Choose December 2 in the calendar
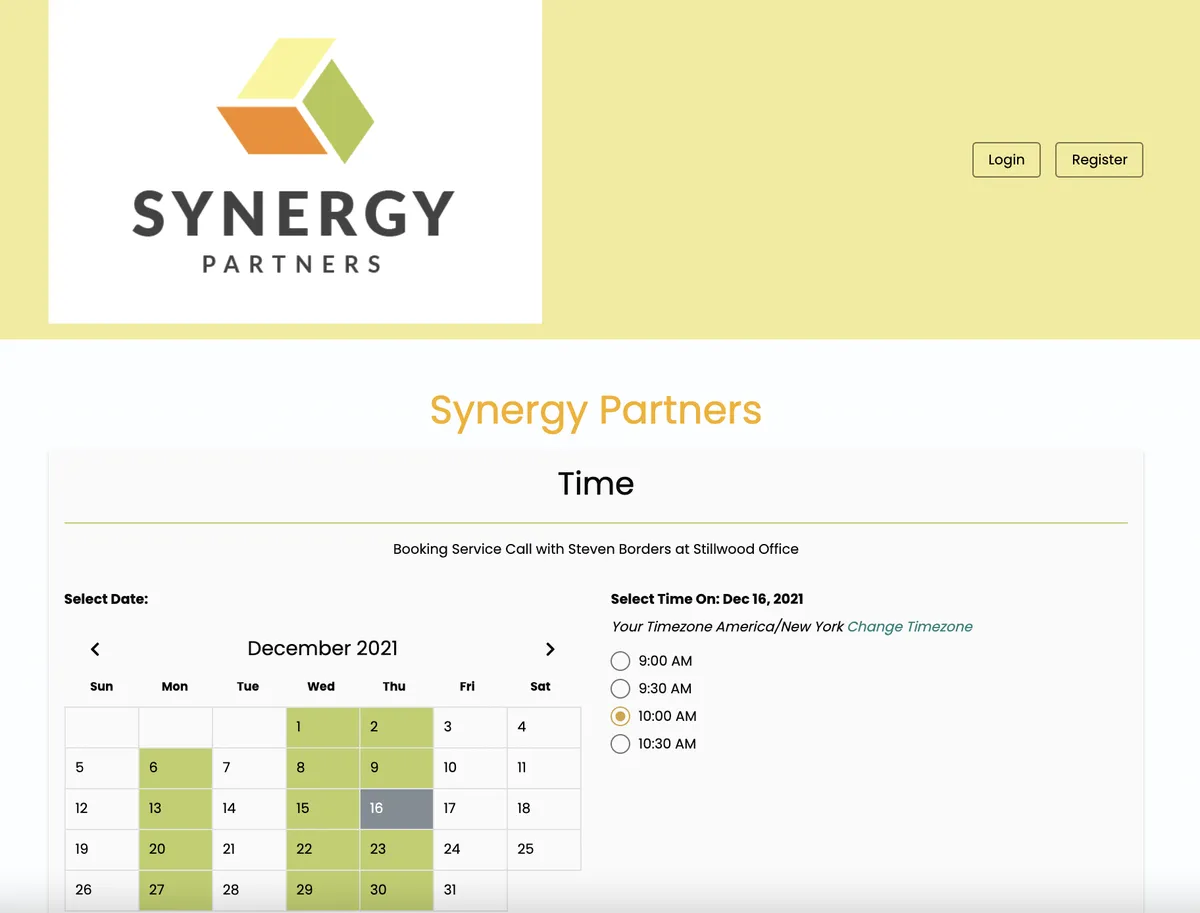Image resolution: width=1200 pixels, height=913 pixels. 396,727
